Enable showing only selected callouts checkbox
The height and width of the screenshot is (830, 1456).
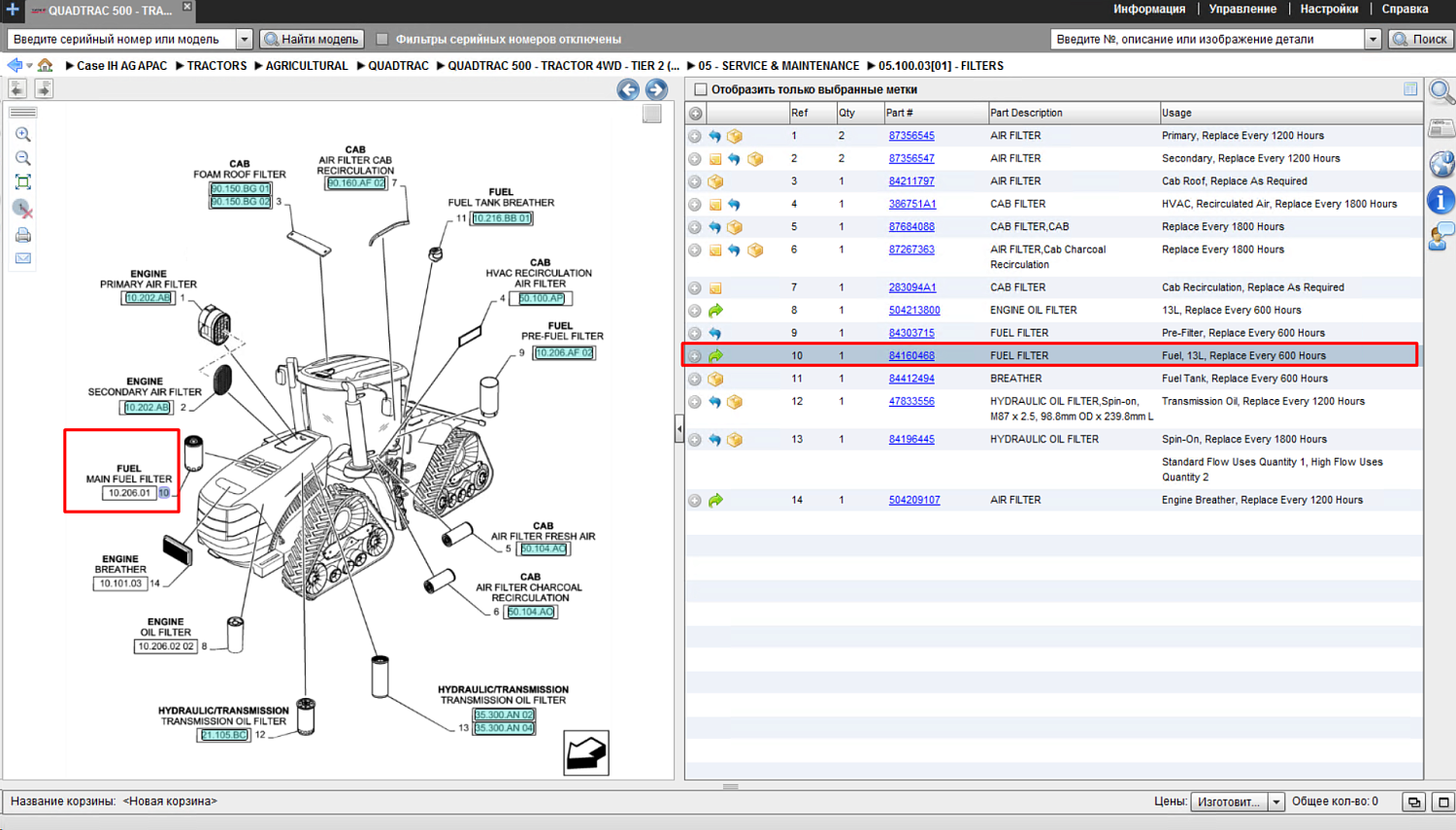click(x=701, y=89)
